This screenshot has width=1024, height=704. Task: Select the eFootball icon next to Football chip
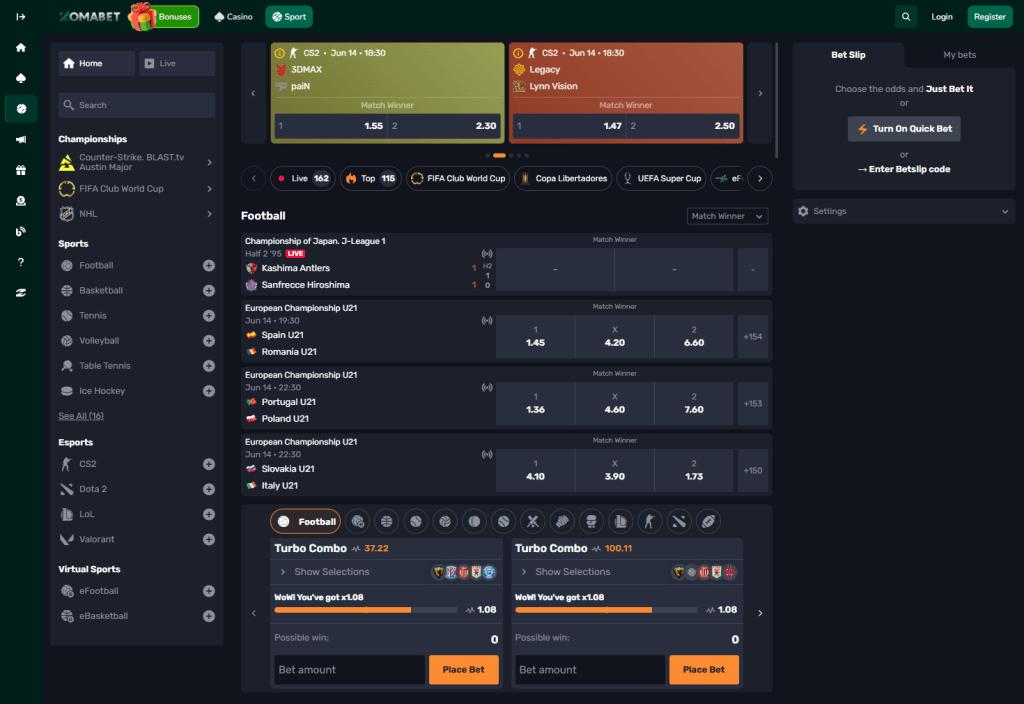(357, 521)
